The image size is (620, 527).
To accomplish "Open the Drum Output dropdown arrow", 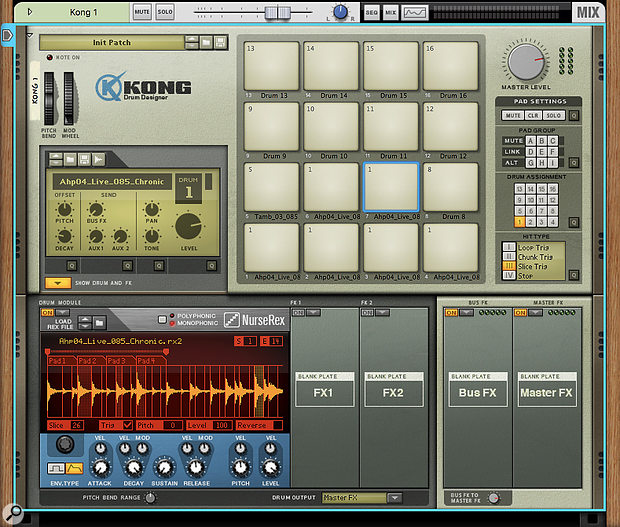I will [395, 498].
